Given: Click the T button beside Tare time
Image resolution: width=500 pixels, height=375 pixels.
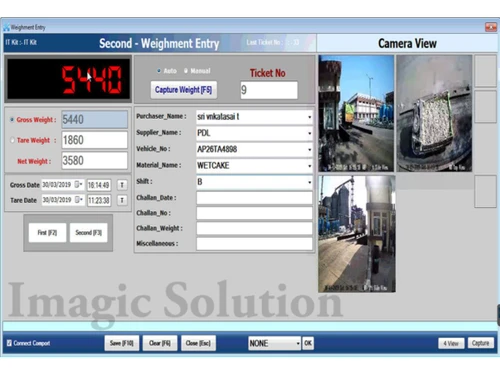Looking at the screenshot, I should pos(122,200).
